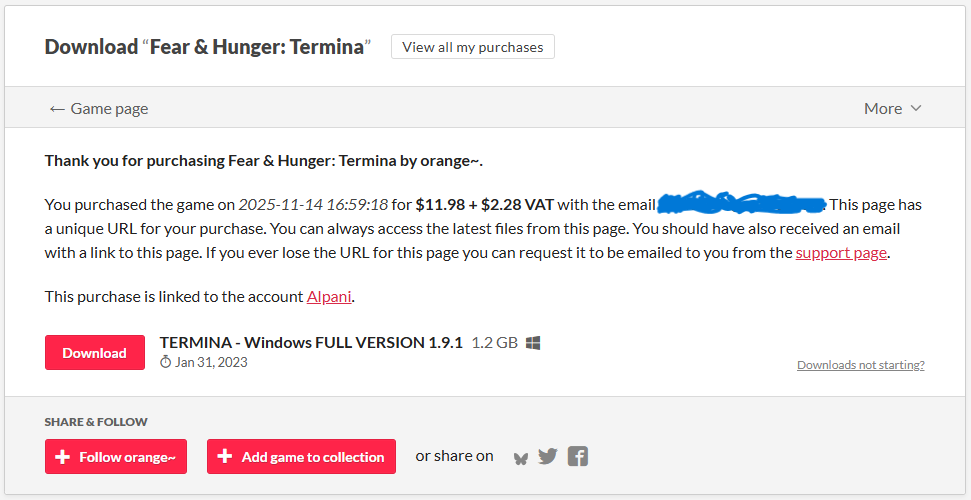
Task: Follow orange~ creator
Action: point(116,457)
